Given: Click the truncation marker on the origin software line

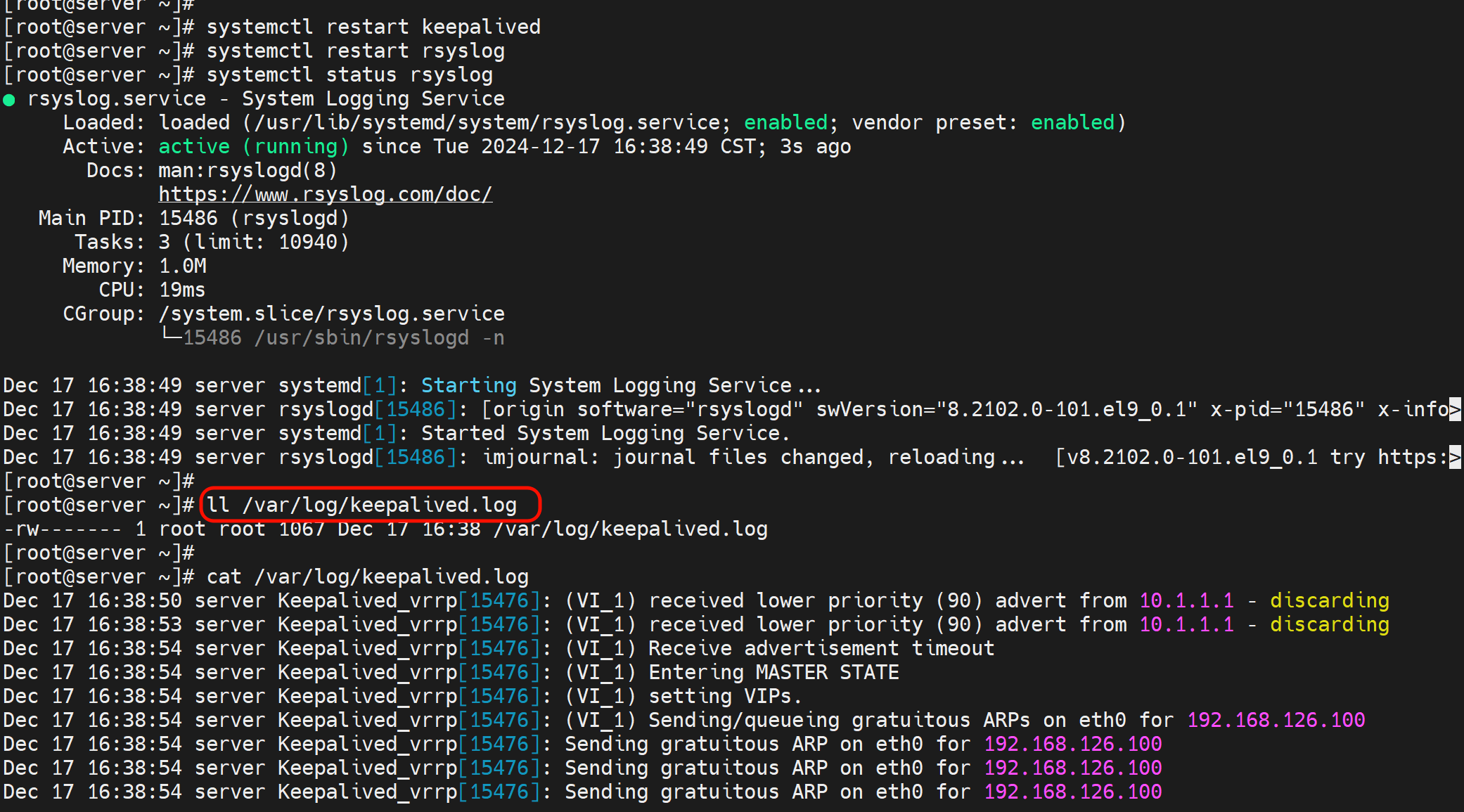Looking at the screenshot, I should tap(1455, 409).
